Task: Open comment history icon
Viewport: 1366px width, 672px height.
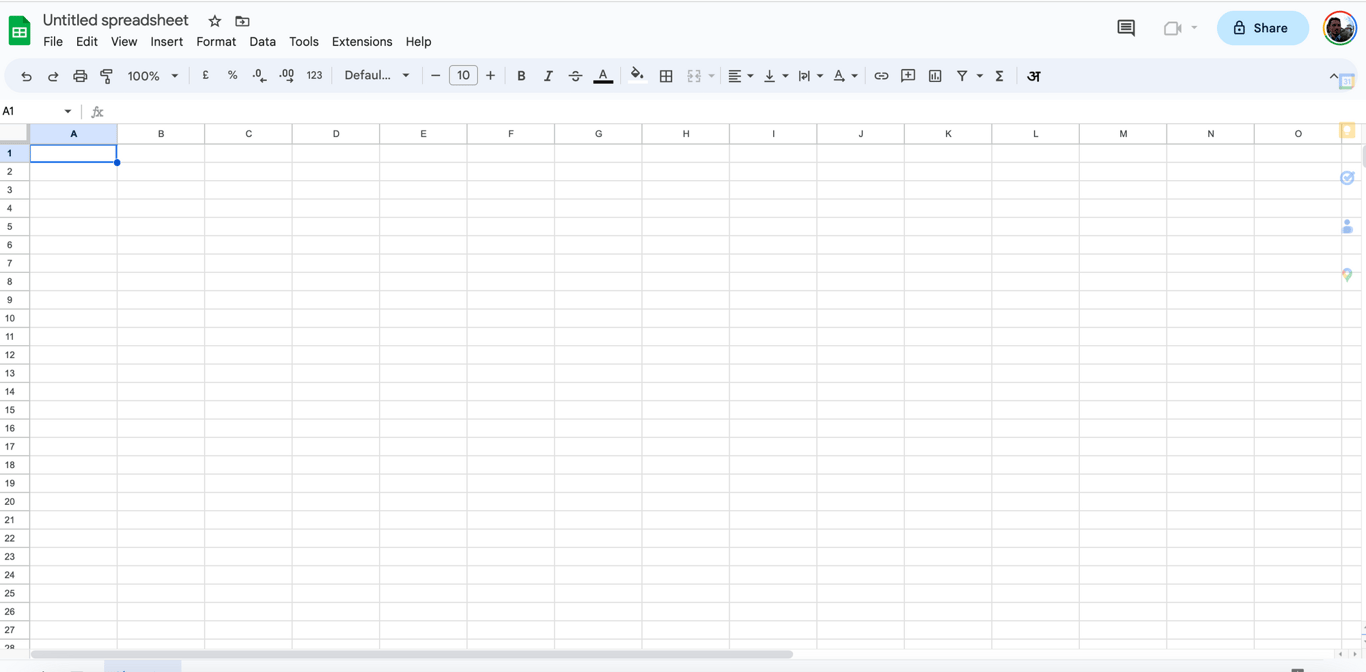Action: pos(1126,28)
